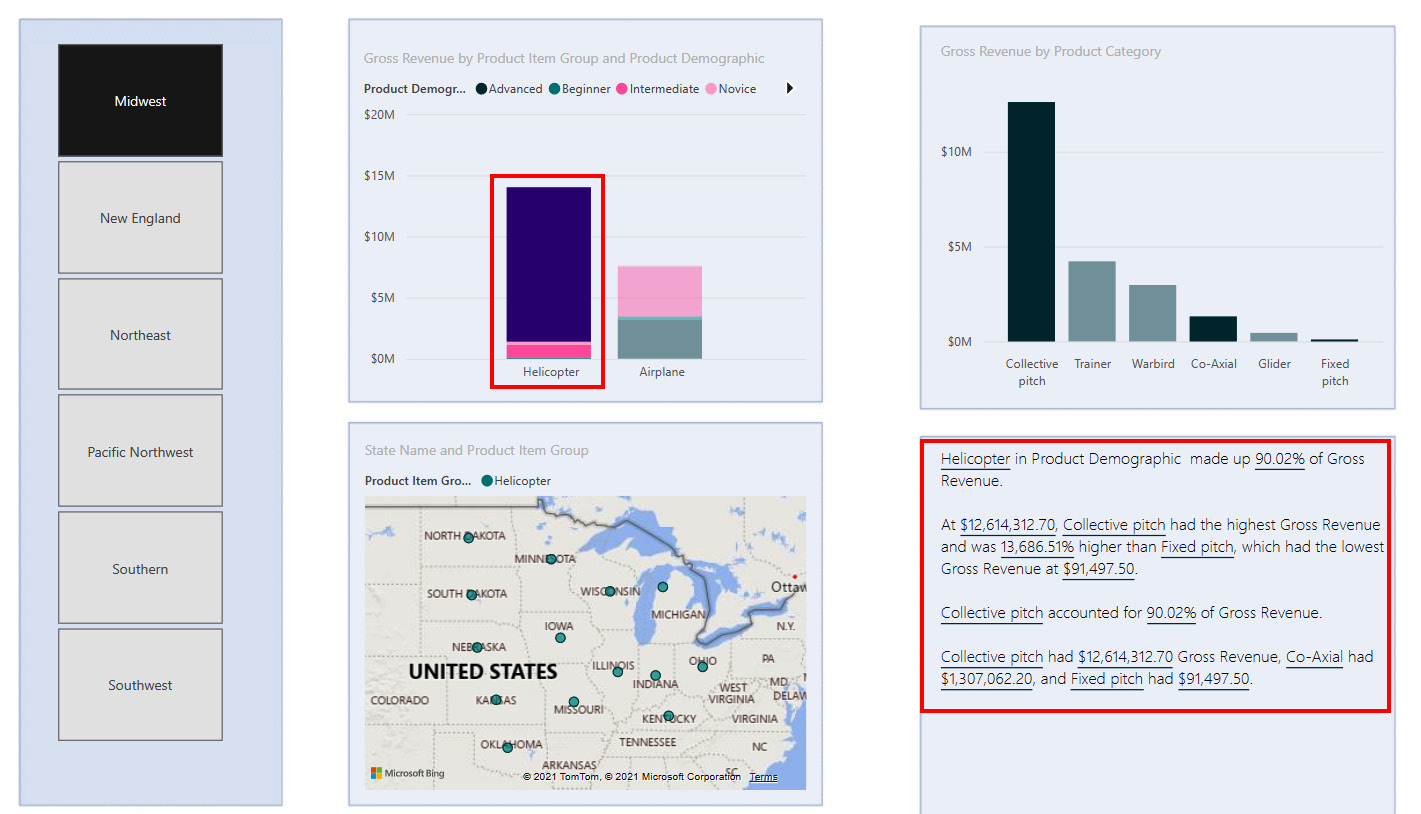Toggle the New England region slicer
The image size is (1421, 814).
140,218
